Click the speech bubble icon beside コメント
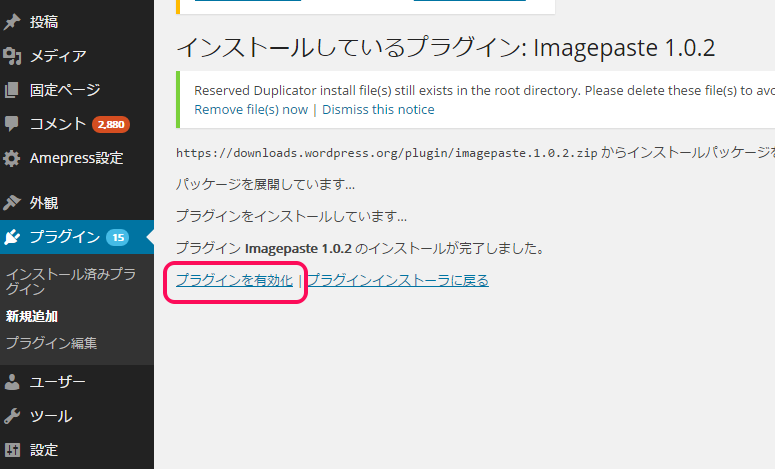 (x=12, y=124)
